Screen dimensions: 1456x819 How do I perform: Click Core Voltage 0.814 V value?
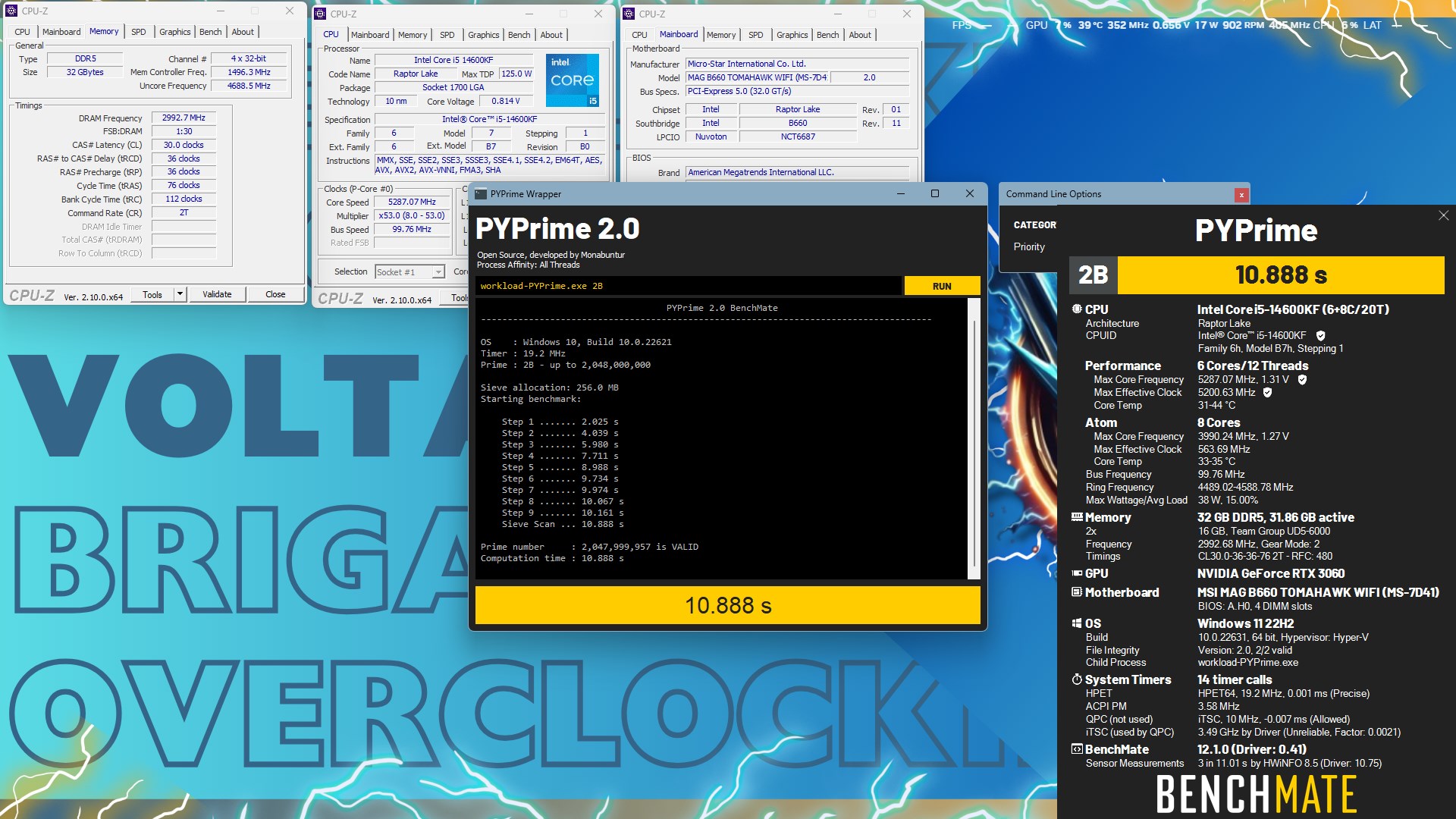coord(506,101)
